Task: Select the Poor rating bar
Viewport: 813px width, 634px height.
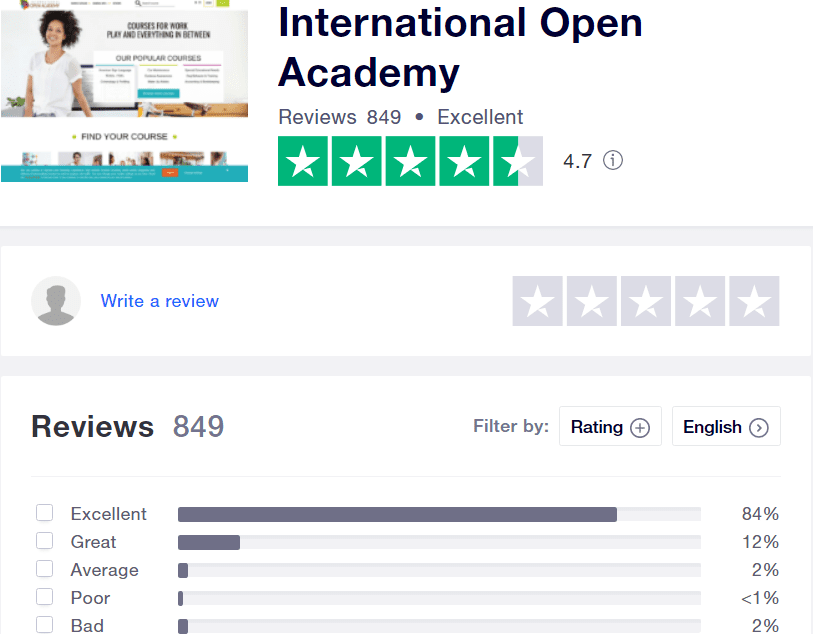Action: 439,598
